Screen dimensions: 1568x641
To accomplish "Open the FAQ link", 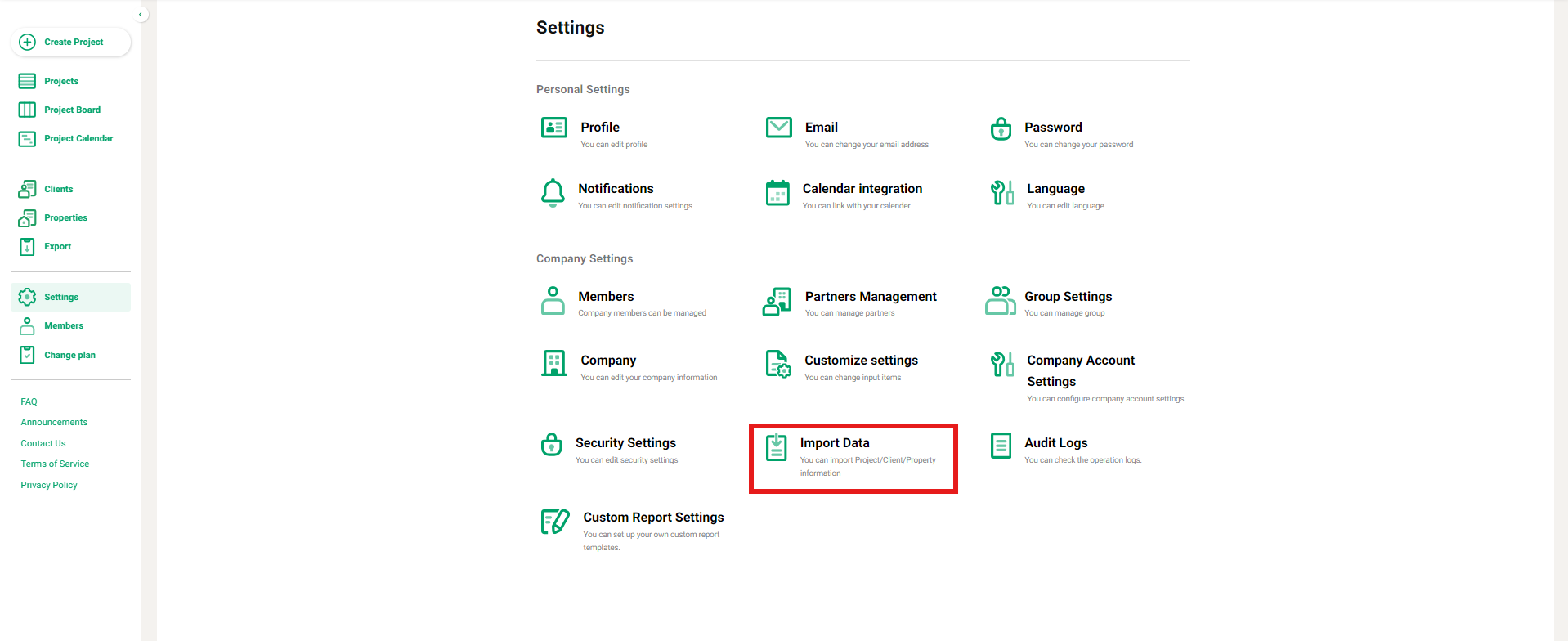I will pos(29,401).
